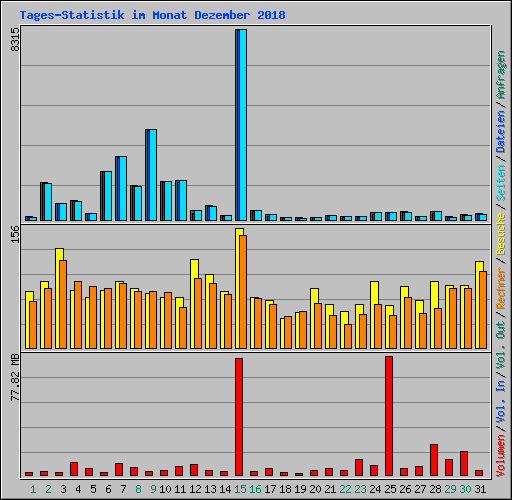Click day label 14 on the x-axis
The image size is (512, 500).
coord(225,489)
